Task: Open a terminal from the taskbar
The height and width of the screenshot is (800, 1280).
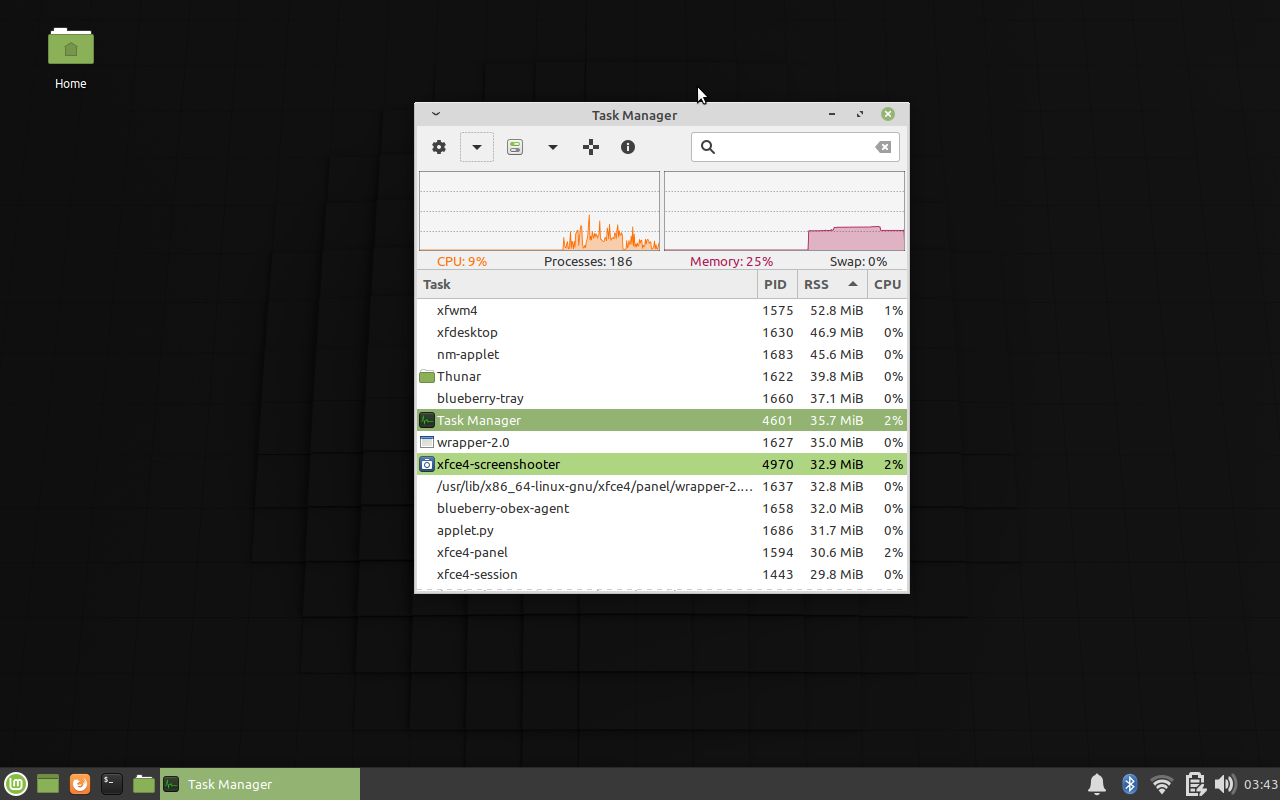Action: (x=111, y=784)
